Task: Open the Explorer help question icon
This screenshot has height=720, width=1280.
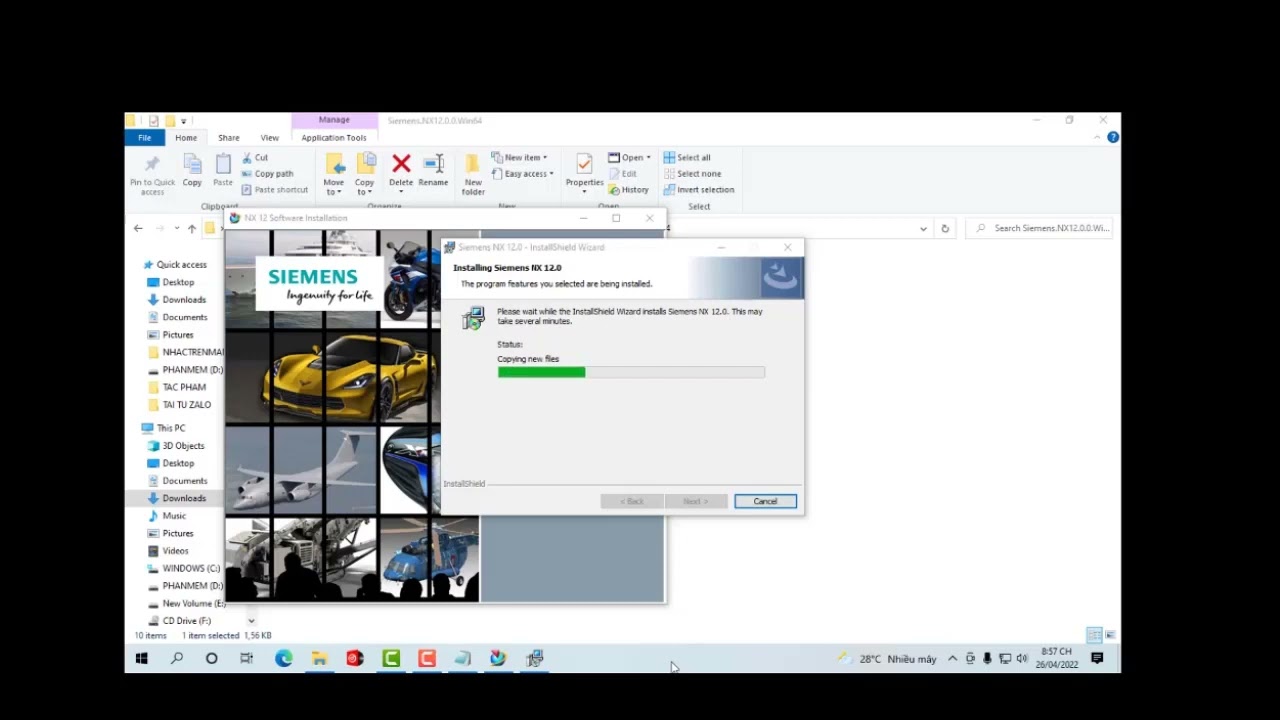Action: click(x=1113, y=137)
